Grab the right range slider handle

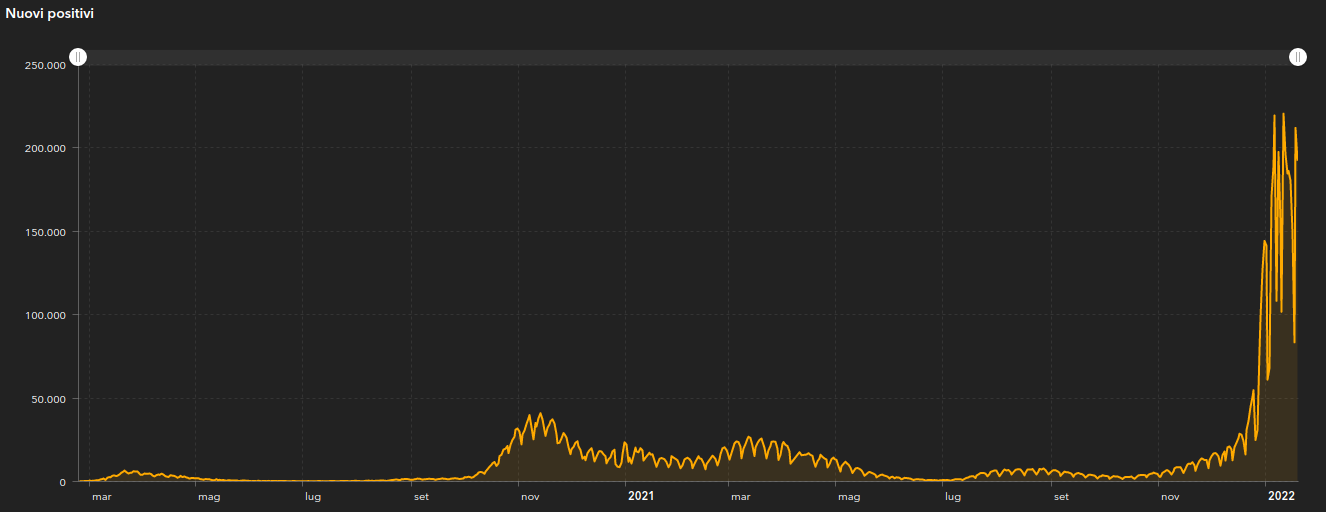click(x=1297, y=57)
